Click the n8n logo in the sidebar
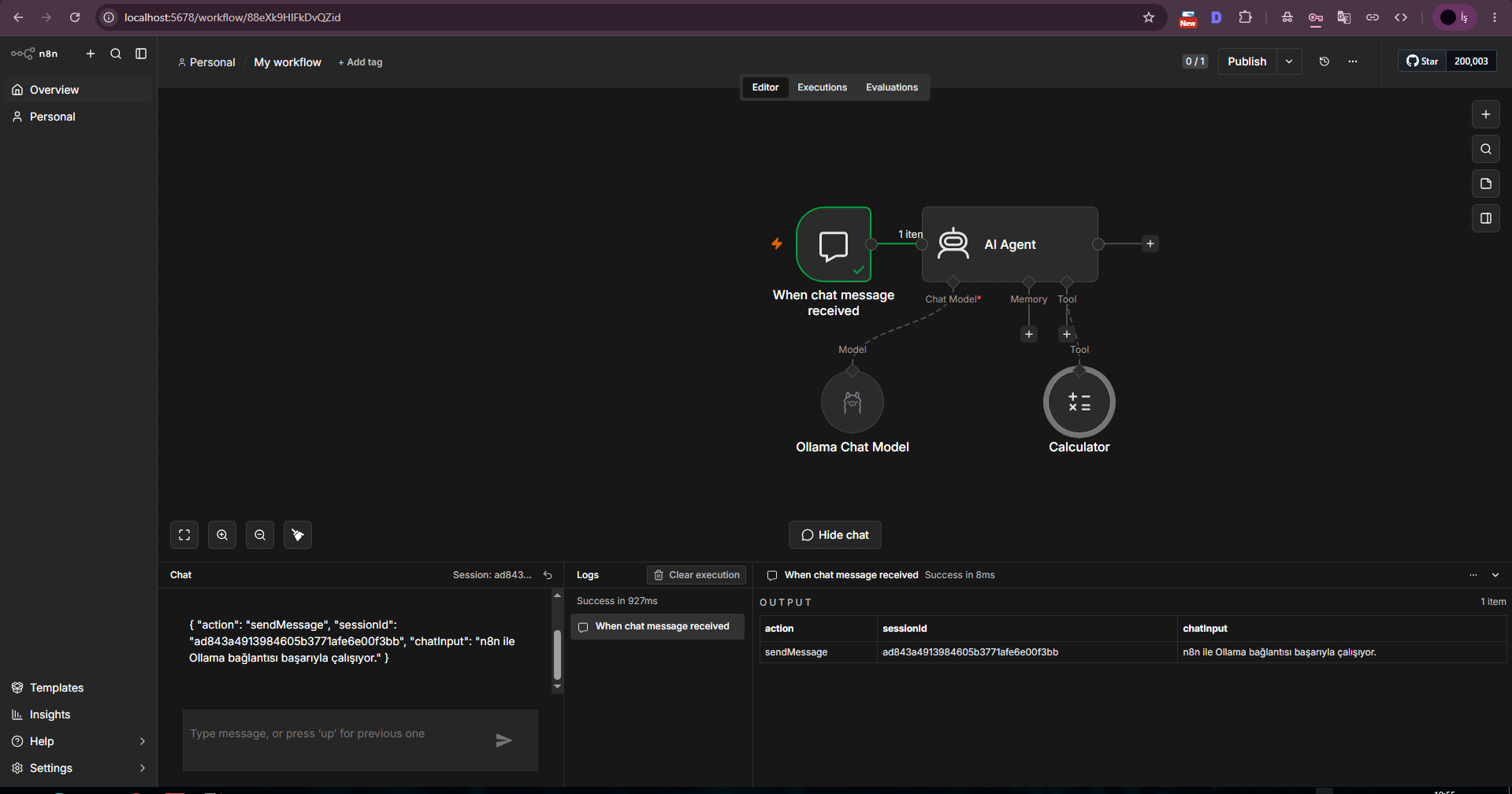This screenshot has width=1512, height=794. click(x=35, y=54)
